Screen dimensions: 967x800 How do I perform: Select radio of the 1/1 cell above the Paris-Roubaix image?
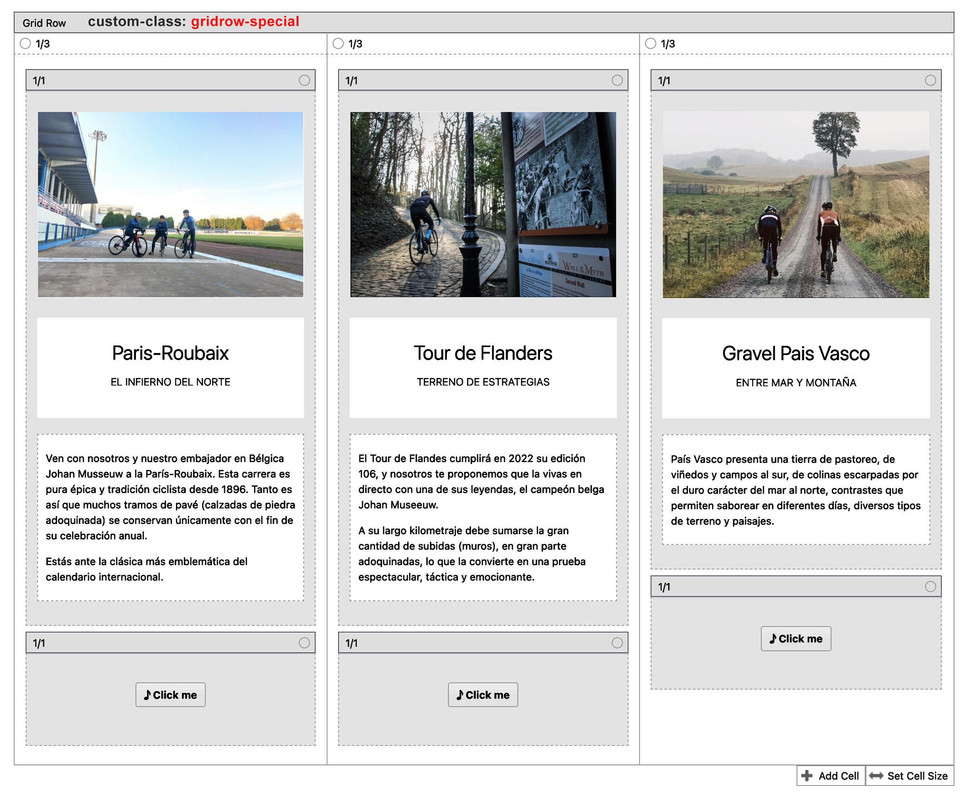(x=305, y=80)
